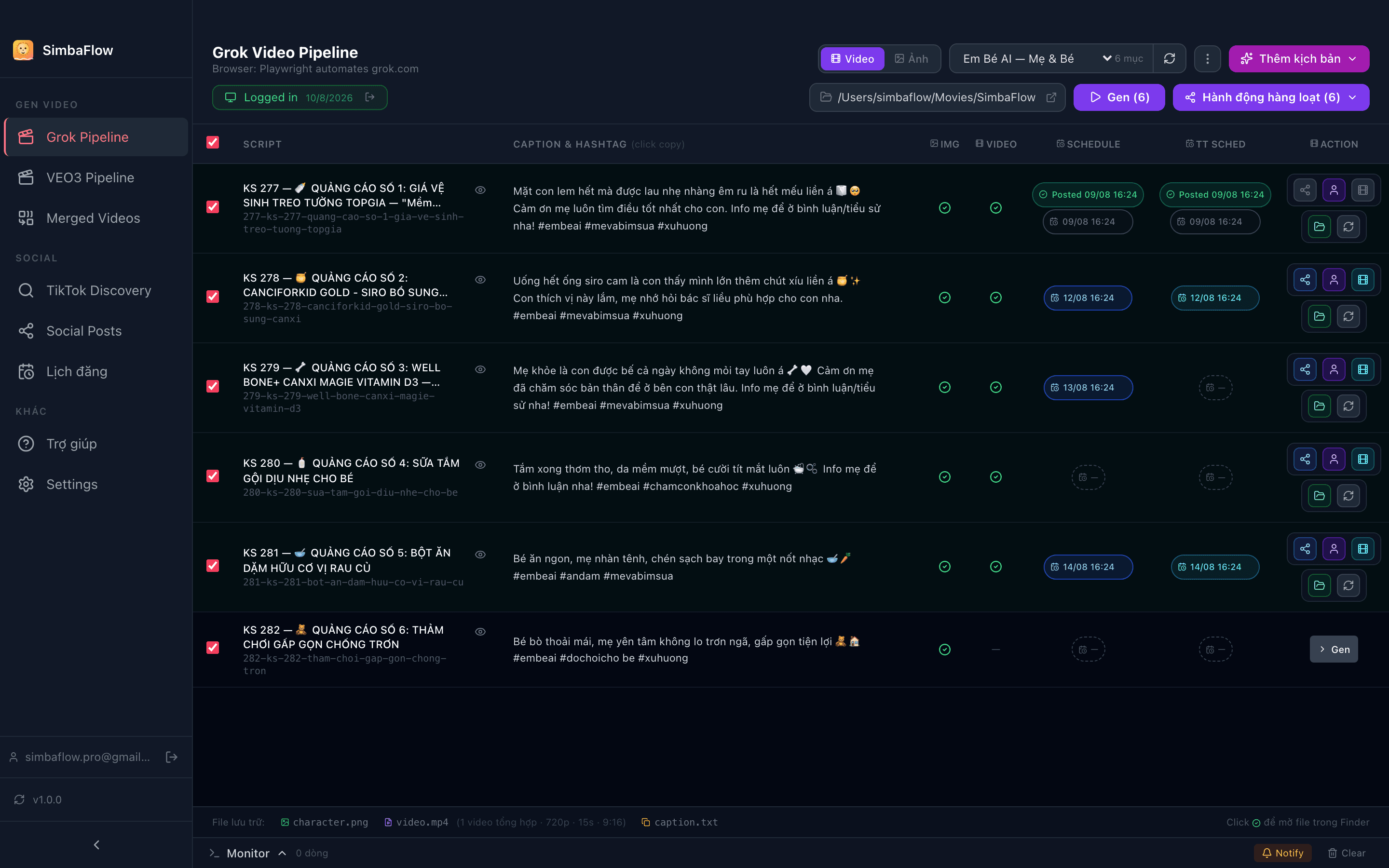
Task: Open Merged Videos in sidebar
Action: pos(96,218)
